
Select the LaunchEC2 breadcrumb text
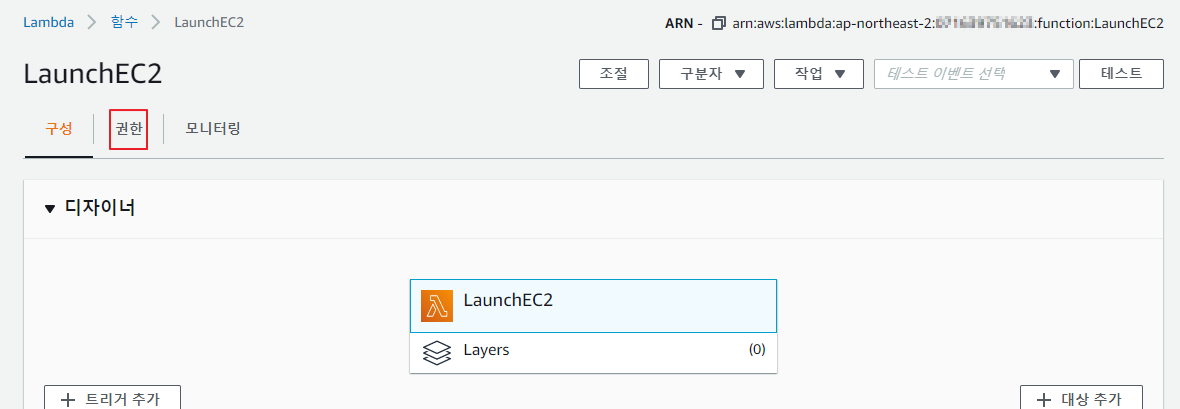(x=209, y=23)
